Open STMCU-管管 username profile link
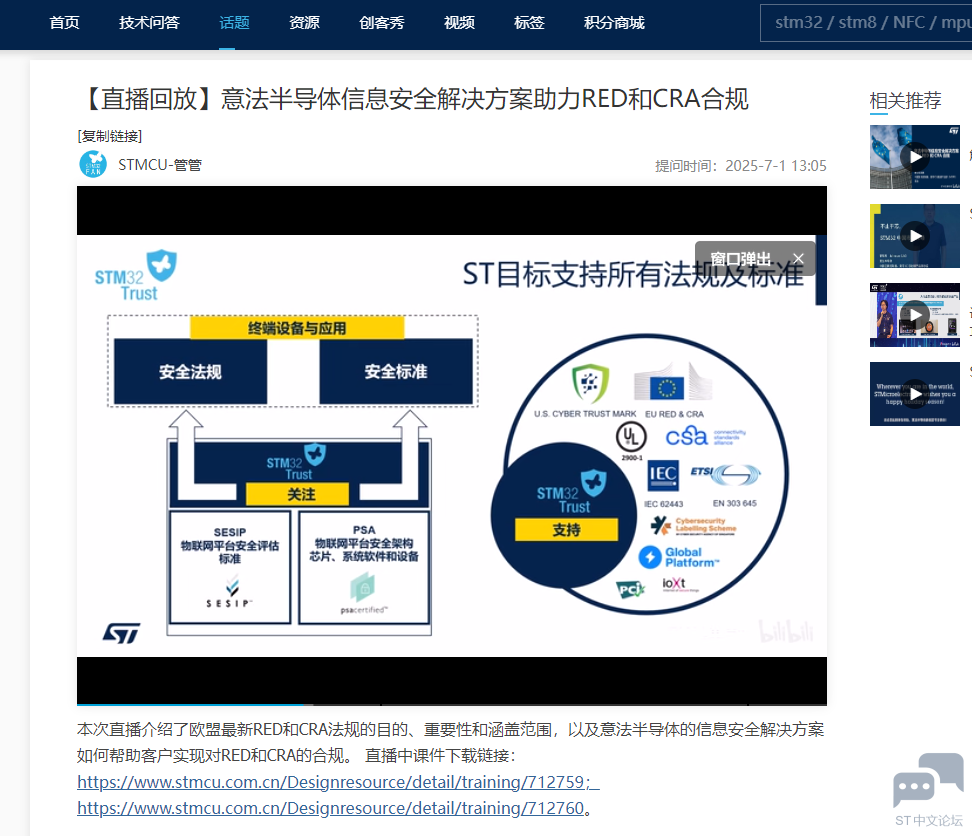This screenshot has width=972, height=836. click(160, 165)
